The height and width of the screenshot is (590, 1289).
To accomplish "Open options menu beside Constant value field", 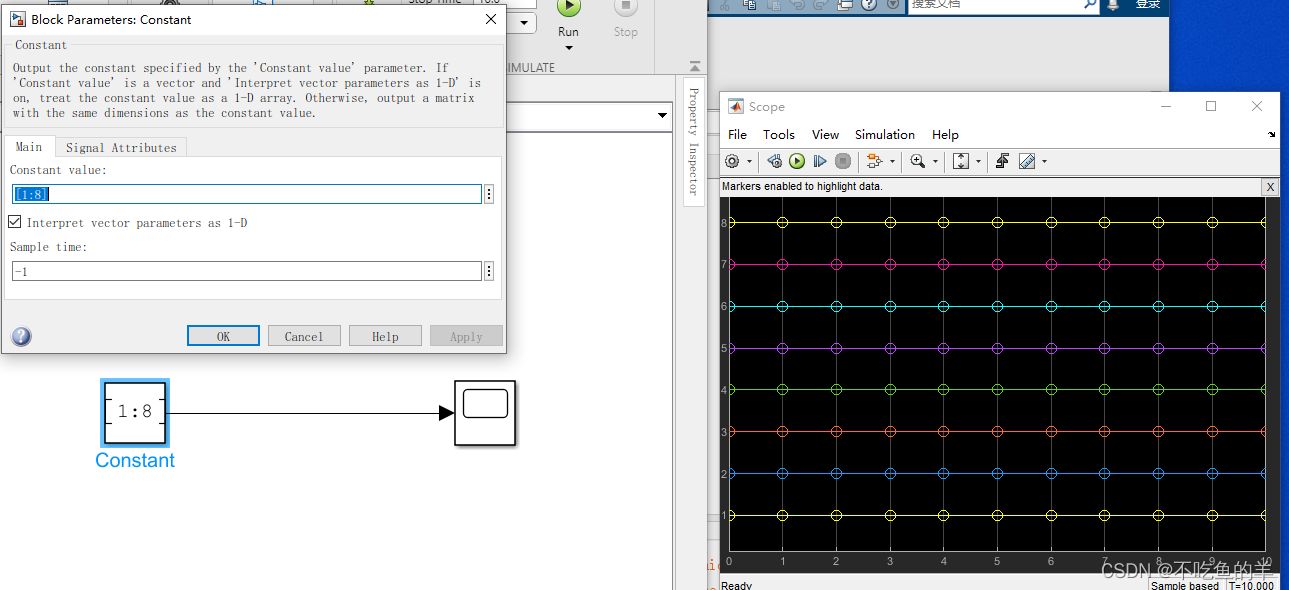I will pyautogui.click(x=489, y=194).
